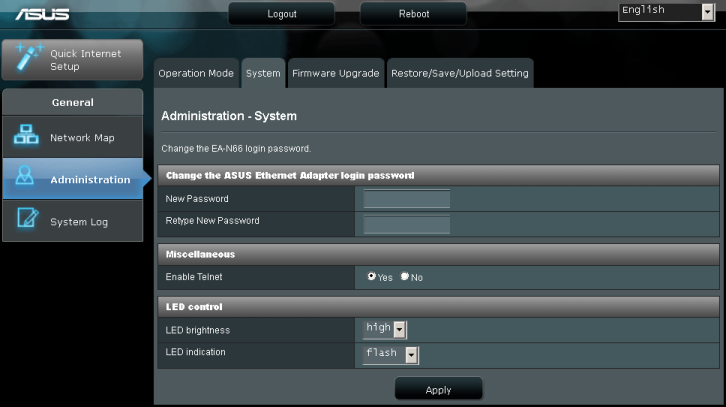Image resolution: width=726 pixels, height=407 pixels.
Task: Click the Logout button
Action: pos(282,14)
